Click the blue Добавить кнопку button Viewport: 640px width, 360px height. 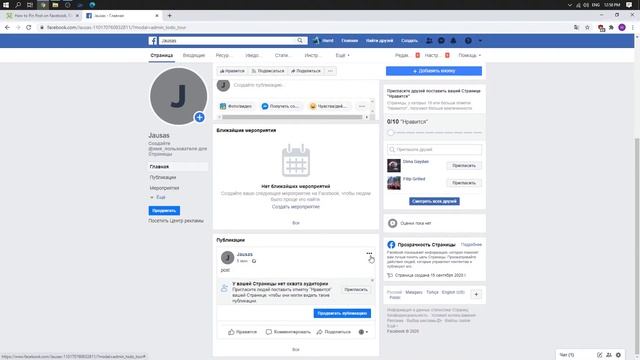click(x=434, y=71)
